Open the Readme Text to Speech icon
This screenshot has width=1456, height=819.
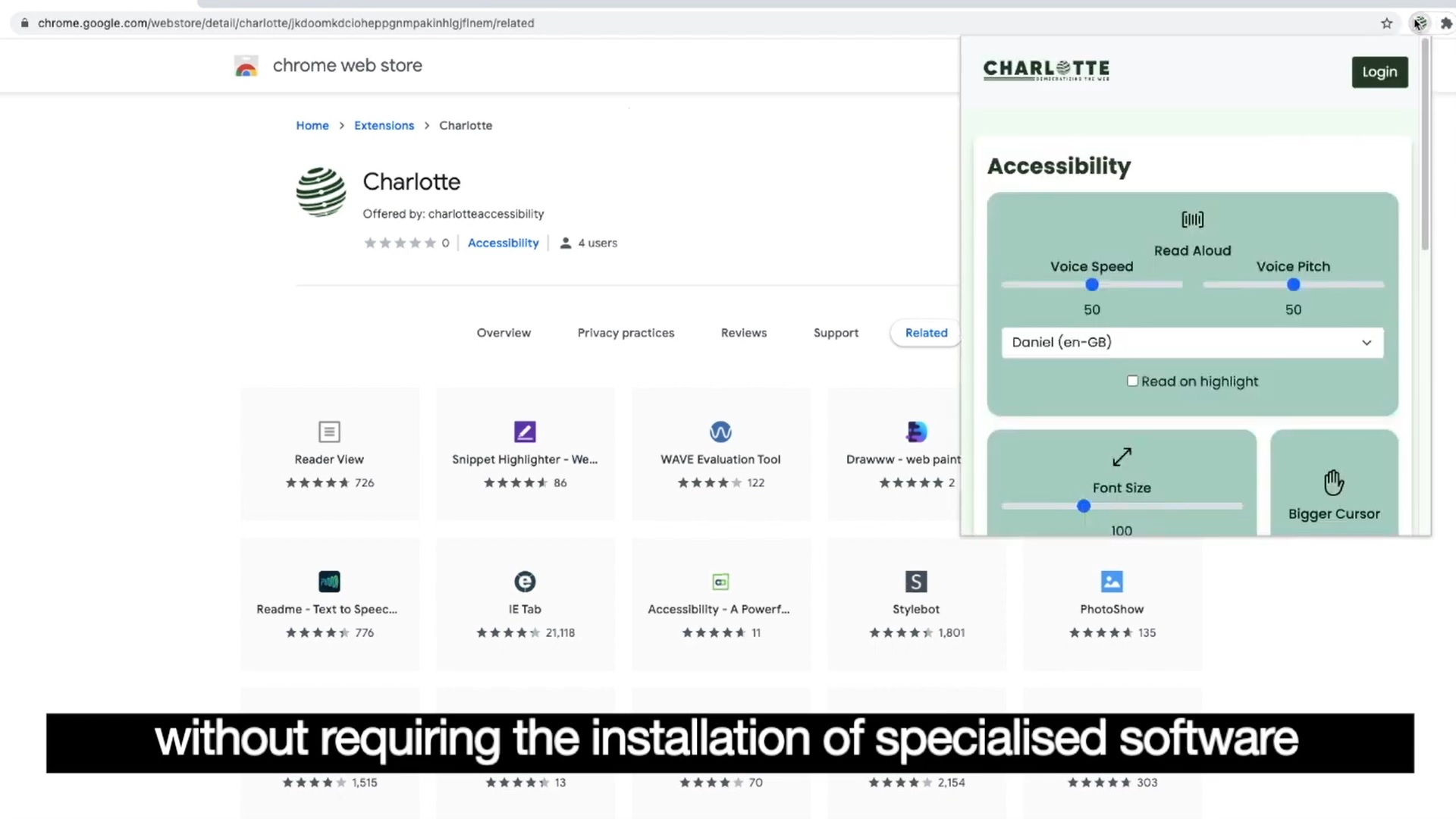329,582
